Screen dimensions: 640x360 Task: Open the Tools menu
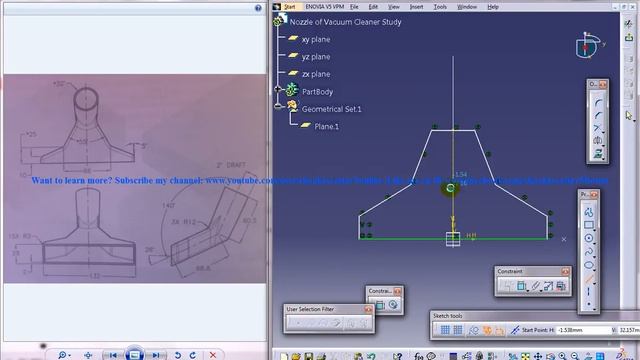pos(440,7)
